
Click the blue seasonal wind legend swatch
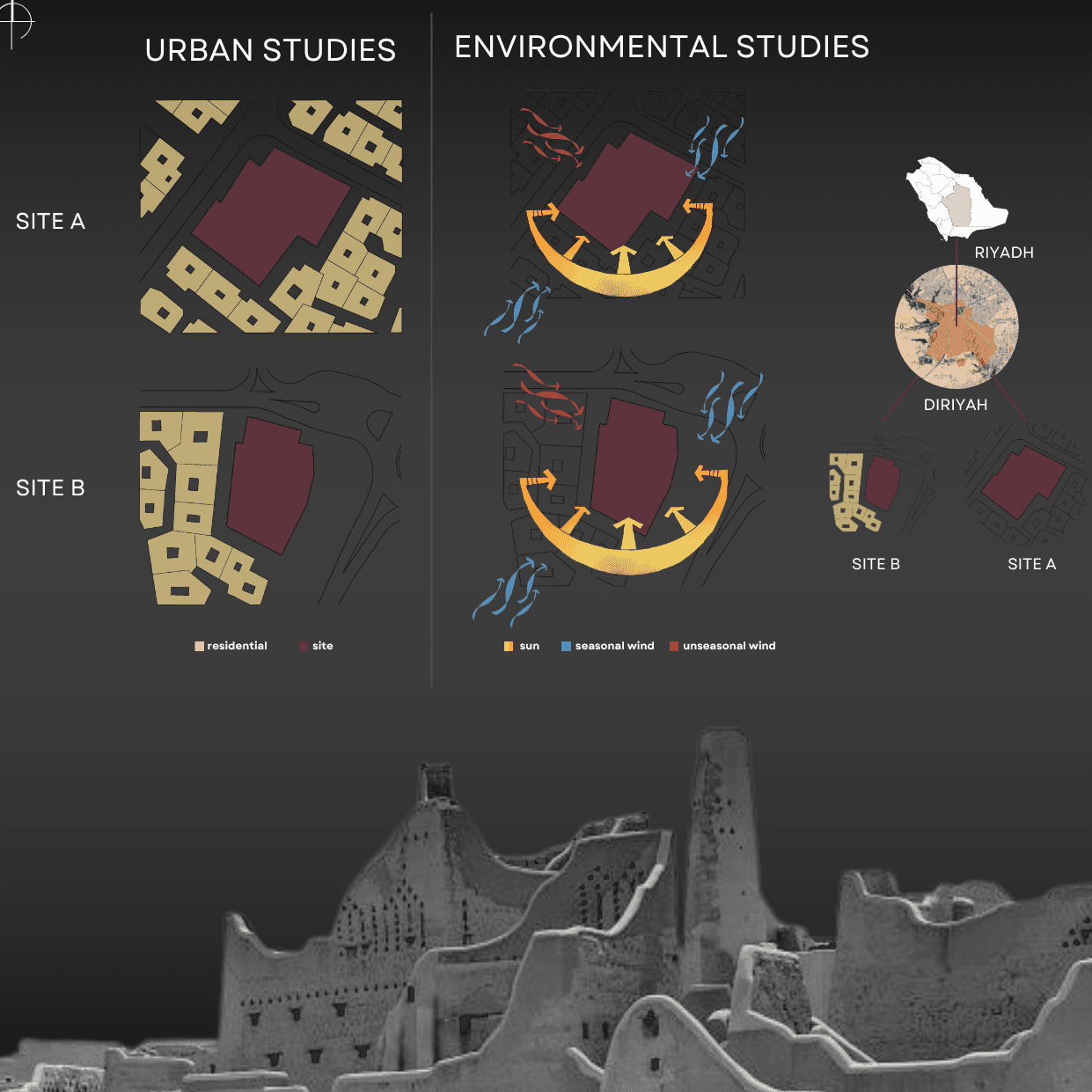[x=566, y=647]
